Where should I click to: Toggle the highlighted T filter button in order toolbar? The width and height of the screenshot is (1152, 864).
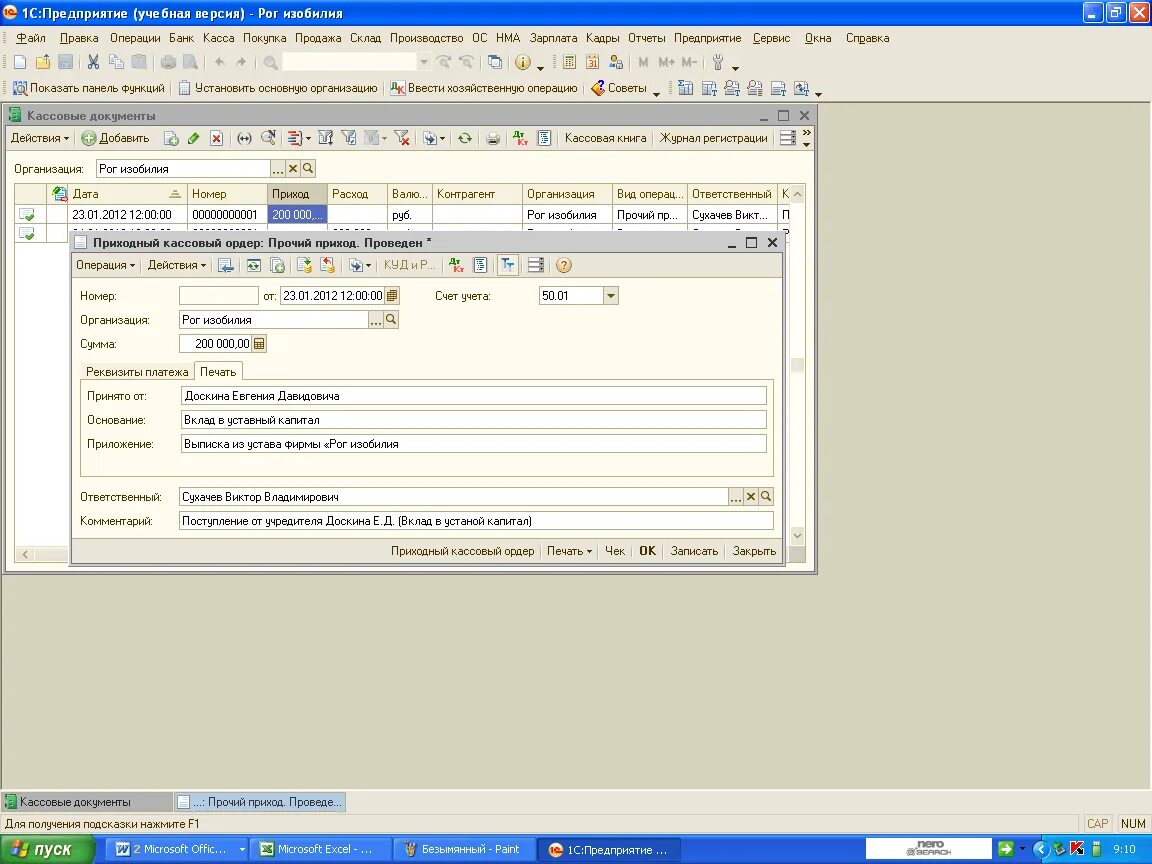508,265
